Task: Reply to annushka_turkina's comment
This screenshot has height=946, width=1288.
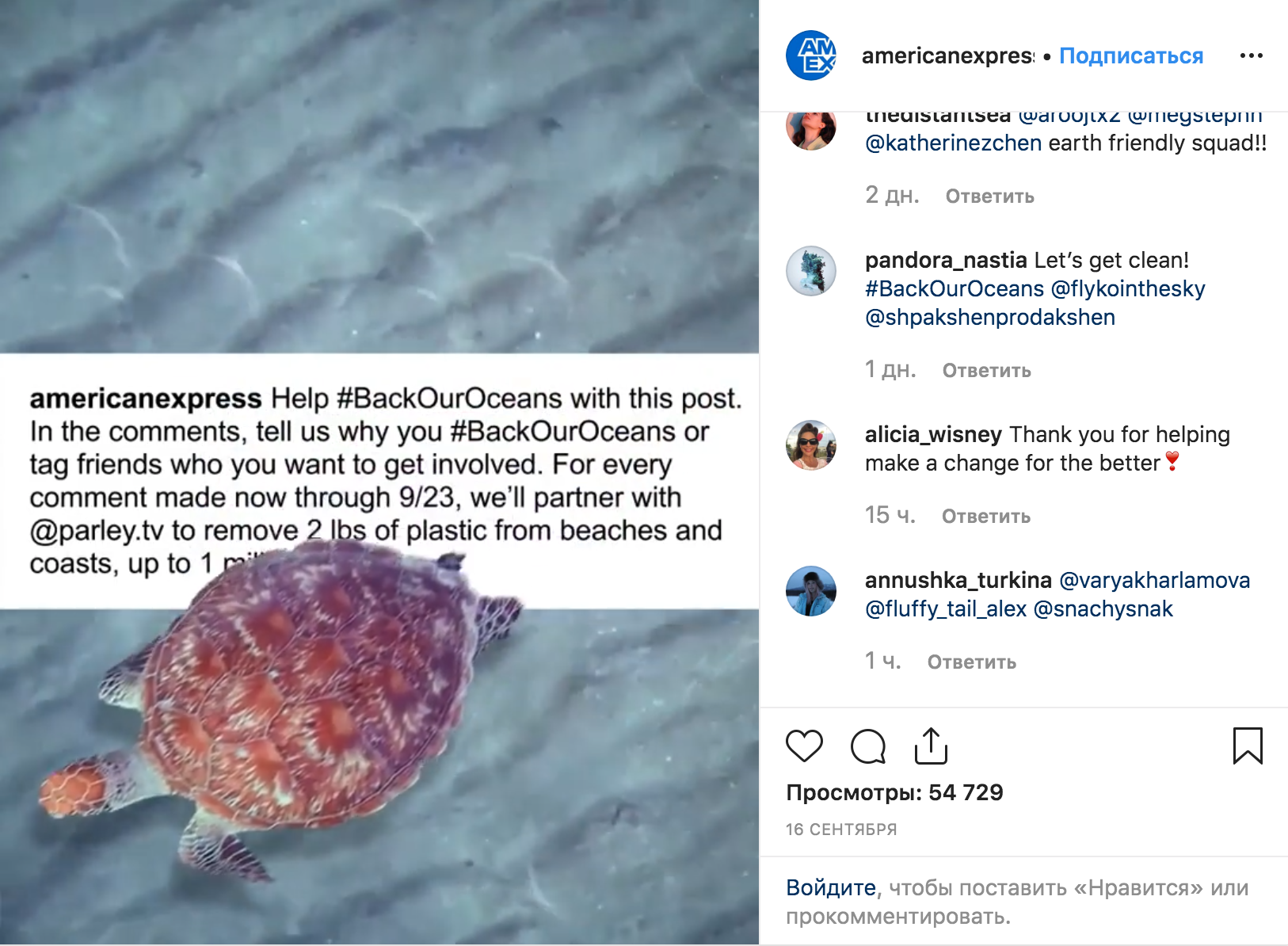Action: tap(971, 662)
